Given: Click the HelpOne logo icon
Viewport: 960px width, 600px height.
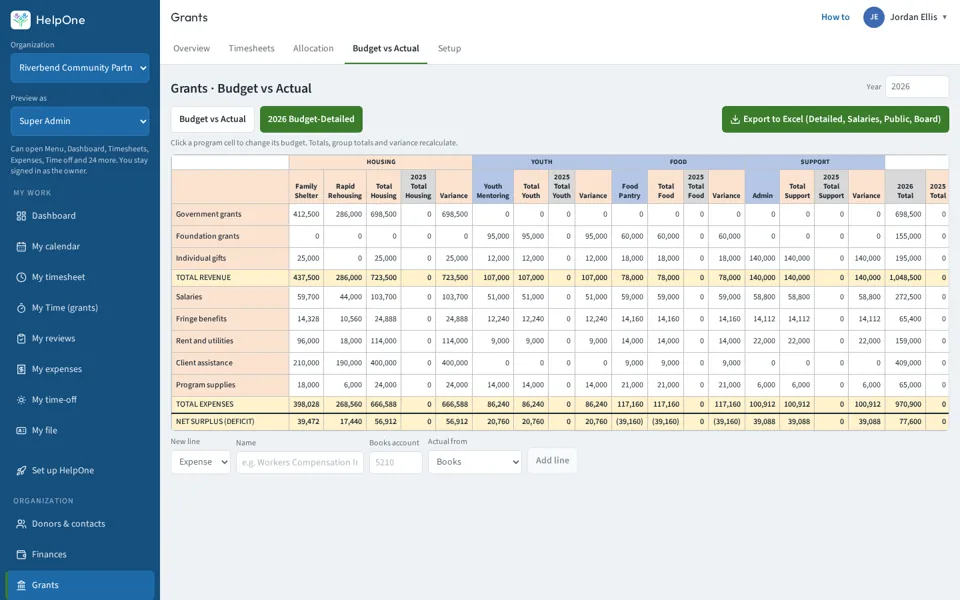Looking at the screenshot, I should (20, 20).
